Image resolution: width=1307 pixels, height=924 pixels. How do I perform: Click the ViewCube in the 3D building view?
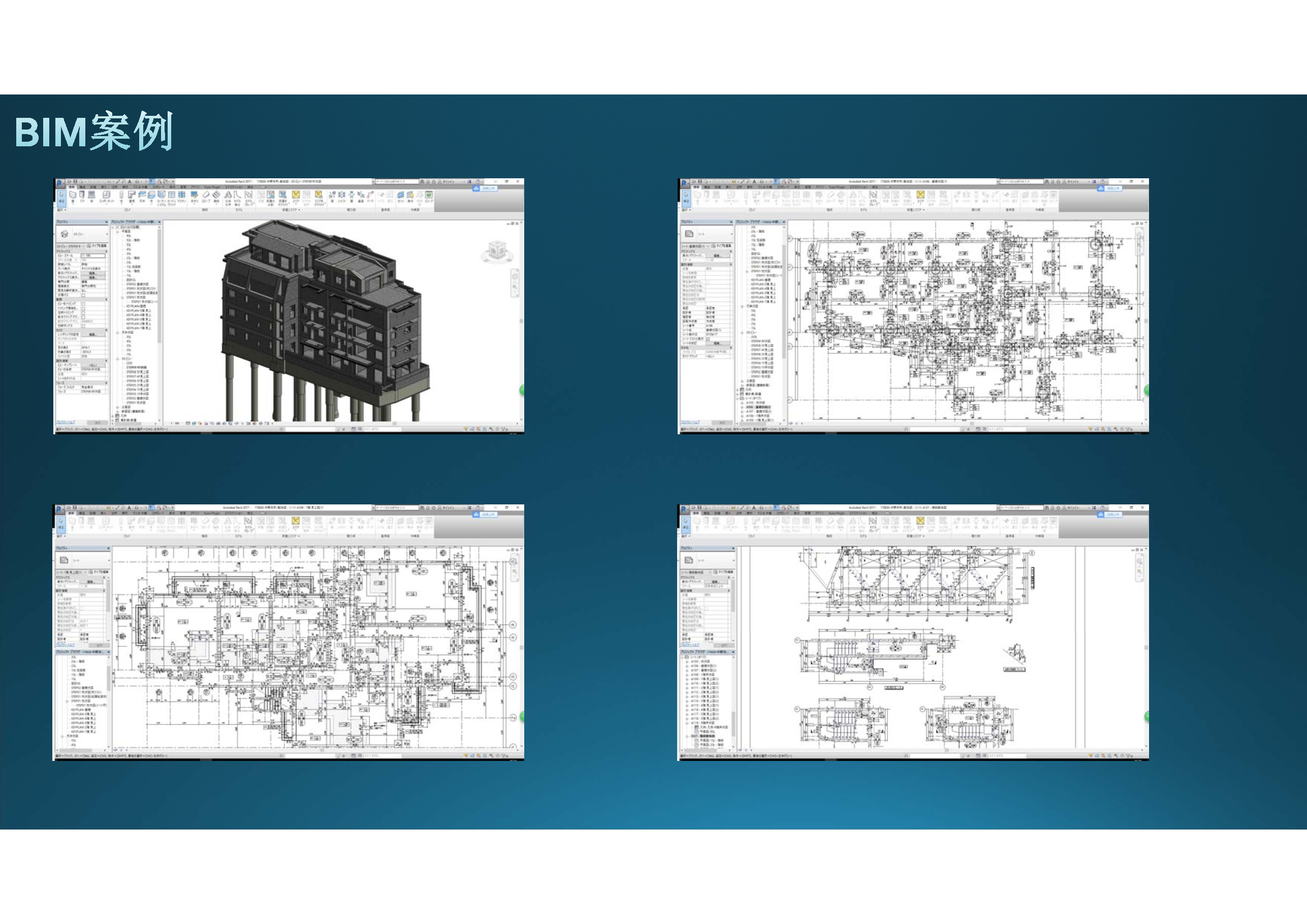(496, 249)
